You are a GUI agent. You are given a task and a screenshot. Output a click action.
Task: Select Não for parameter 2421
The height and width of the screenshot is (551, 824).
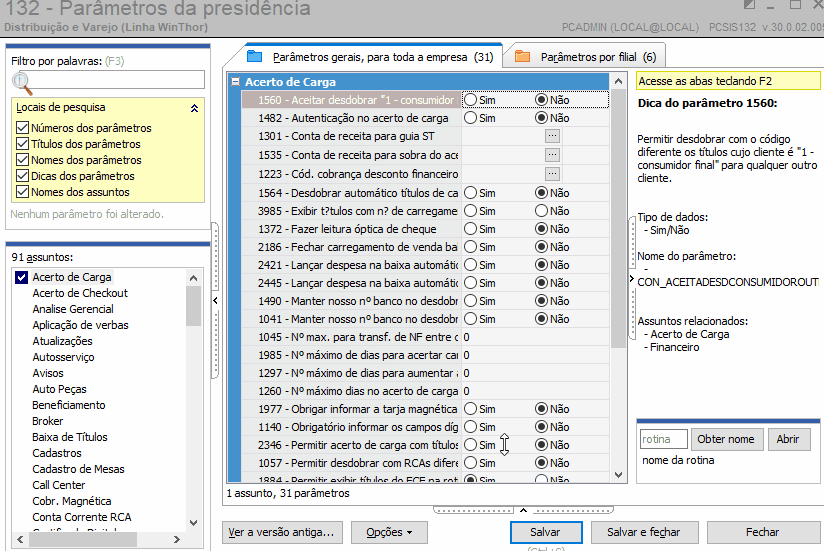coord(541,265)
